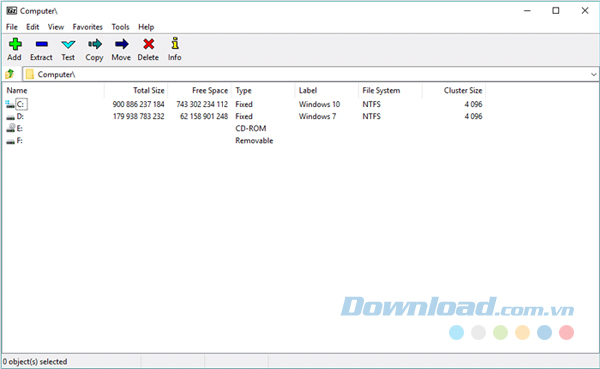Click the Move arrow toolbar icon
The height and width of the screenshot is (369, 600).
(x=121, y=44)
